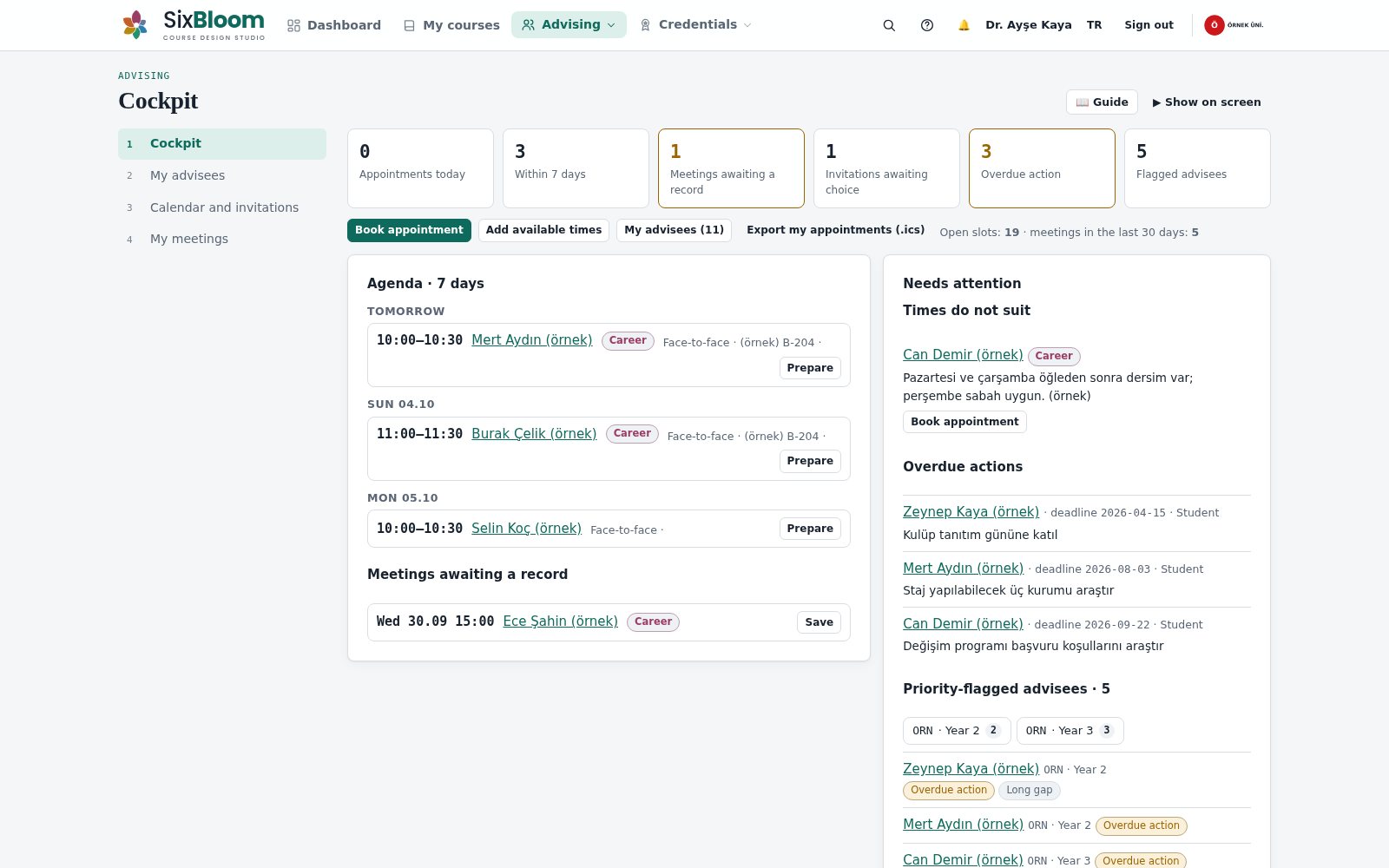Open Calendar and invitations in sidebar
The width and height of the screenshot is (1389, 868).
coord(222,207)
